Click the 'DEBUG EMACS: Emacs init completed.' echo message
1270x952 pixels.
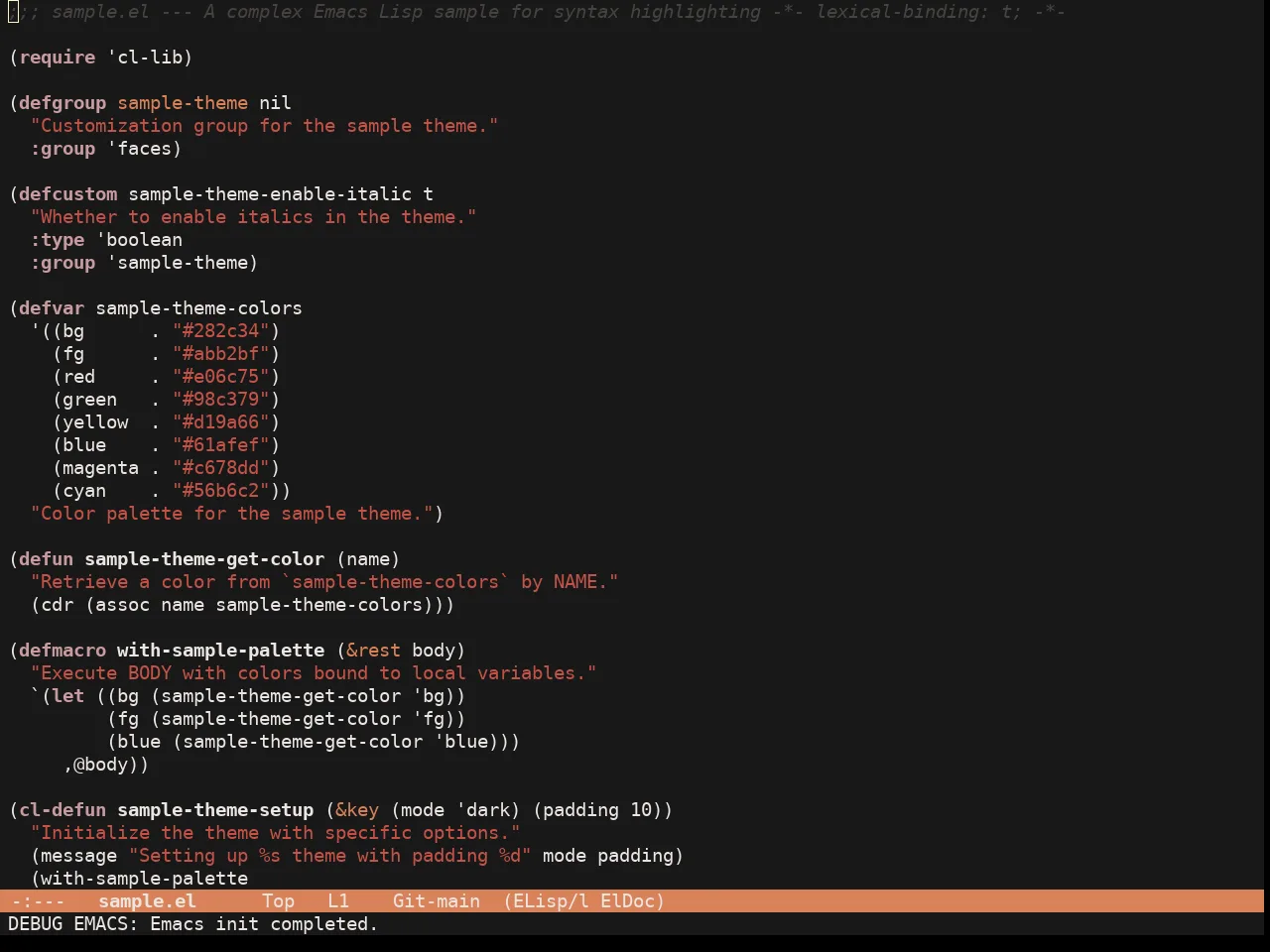[x=192, y=924]
